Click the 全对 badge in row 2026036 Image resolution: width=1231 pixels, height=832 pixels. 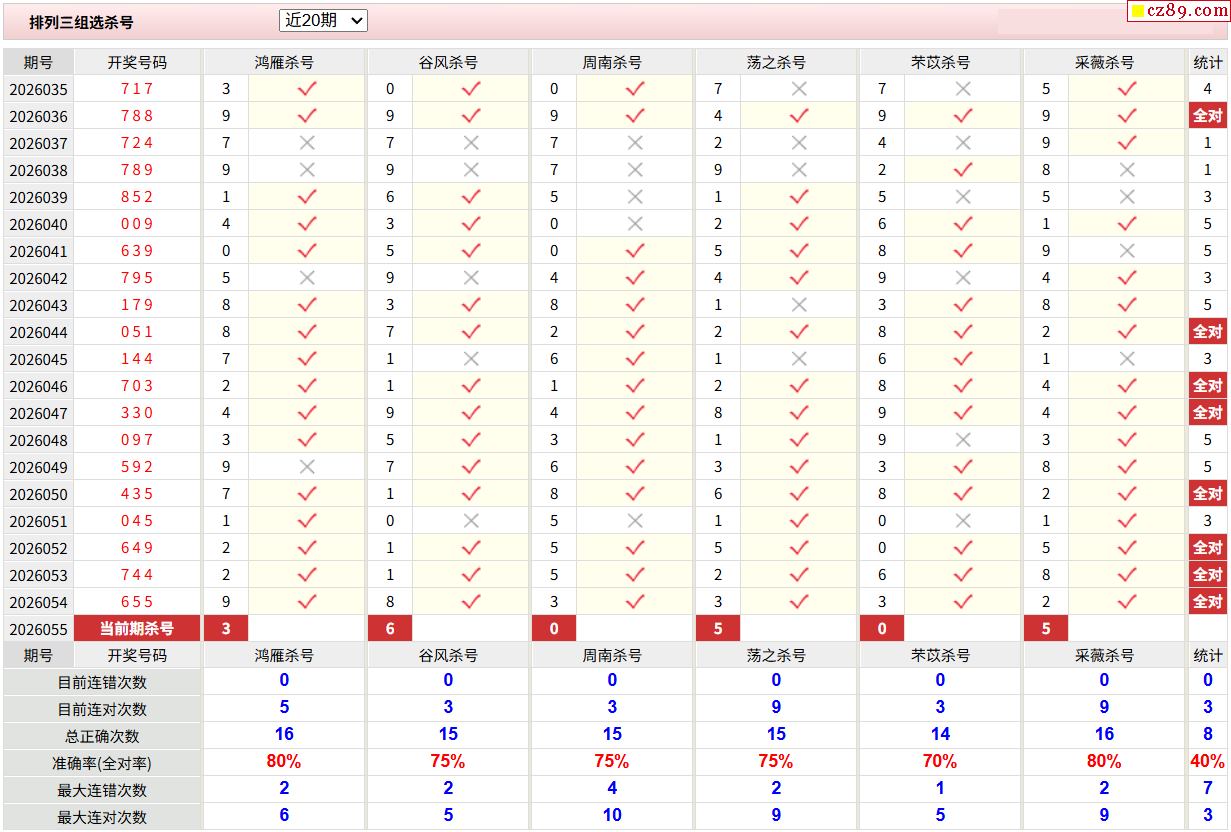point(1207,116)
